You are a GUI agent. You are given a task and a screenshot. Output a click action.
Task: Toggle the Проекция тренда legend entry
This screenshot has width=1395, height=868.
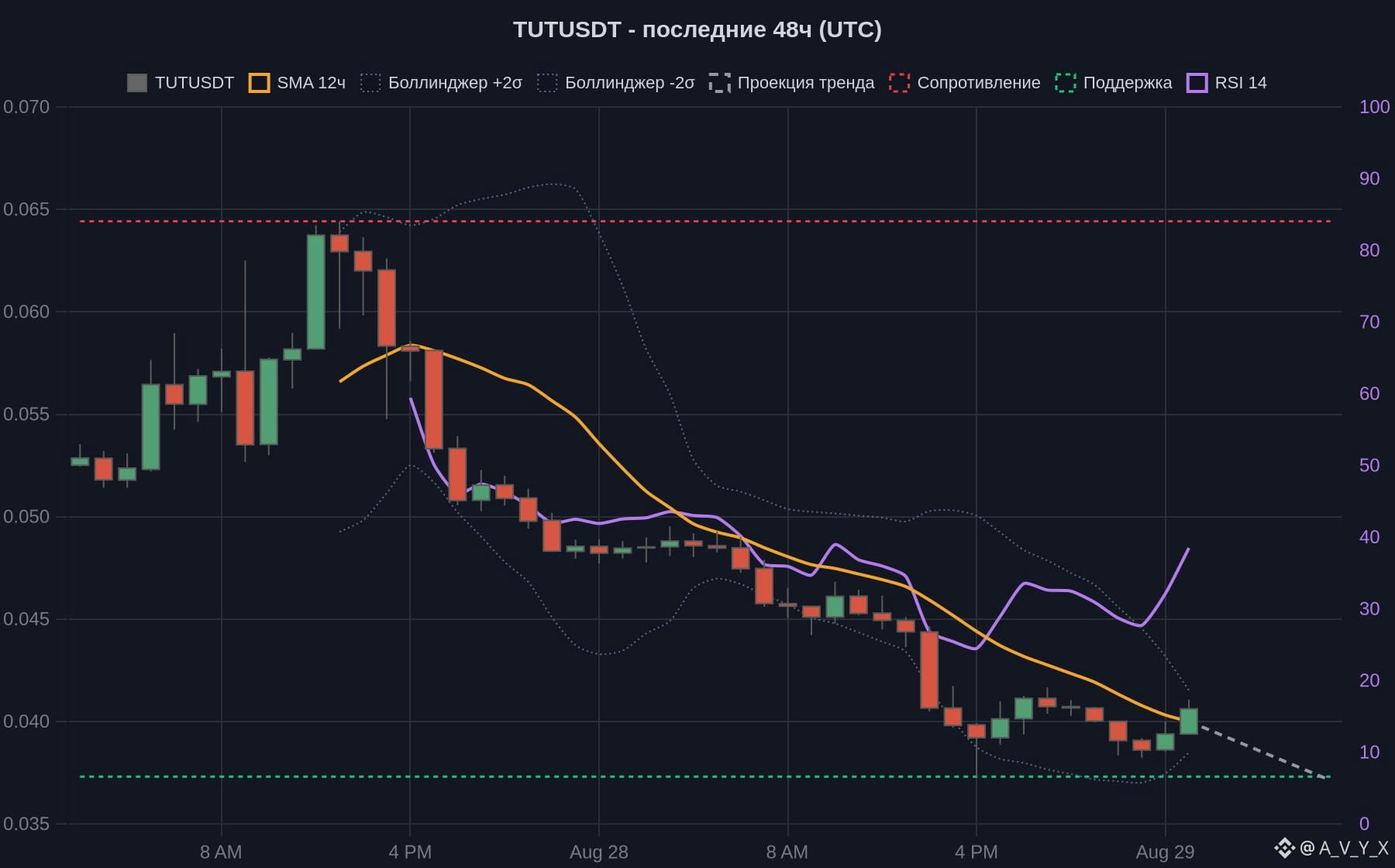(792, 83)
